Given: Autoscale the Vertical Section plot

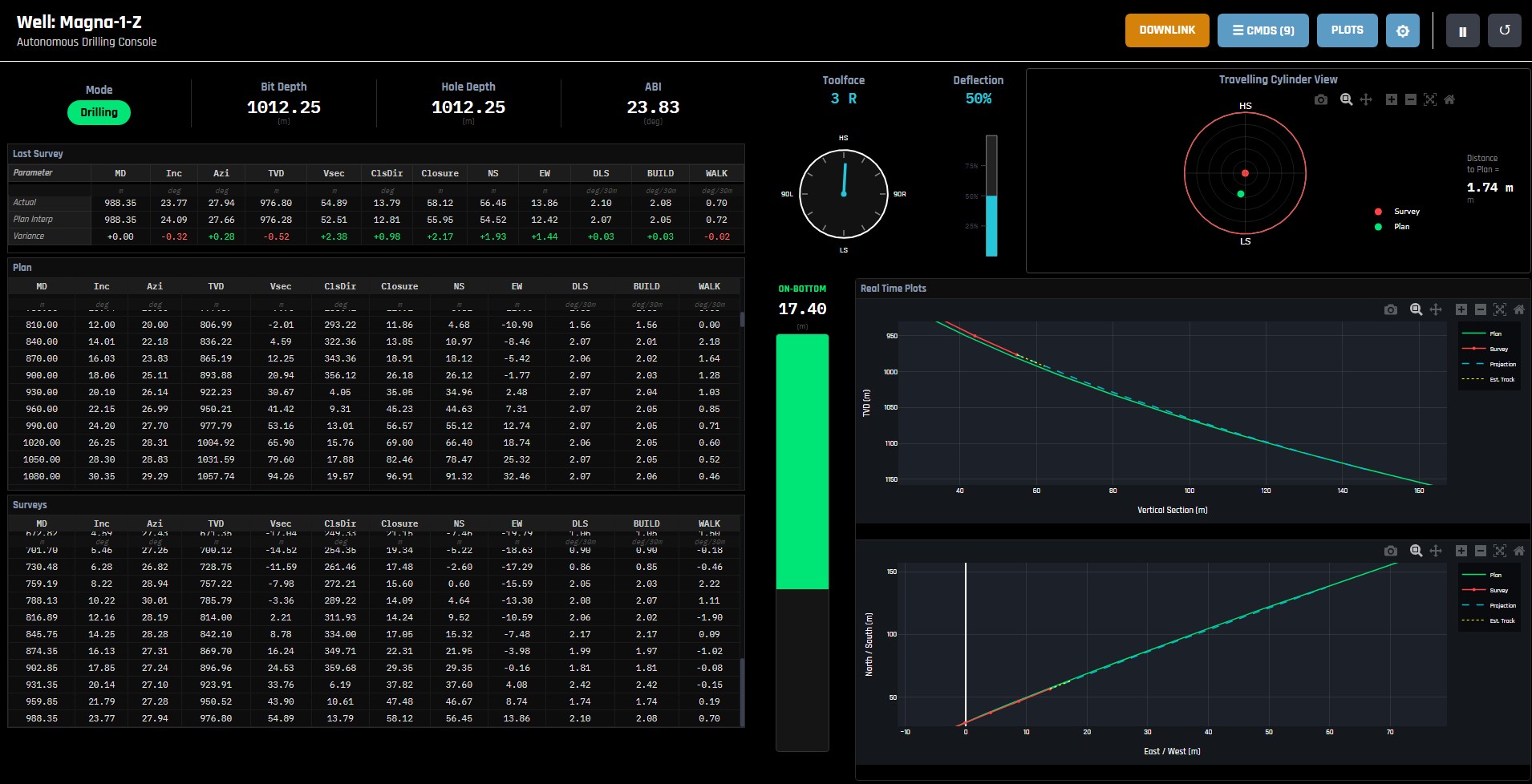Looking at the screenshot, I should point(1500,309).
